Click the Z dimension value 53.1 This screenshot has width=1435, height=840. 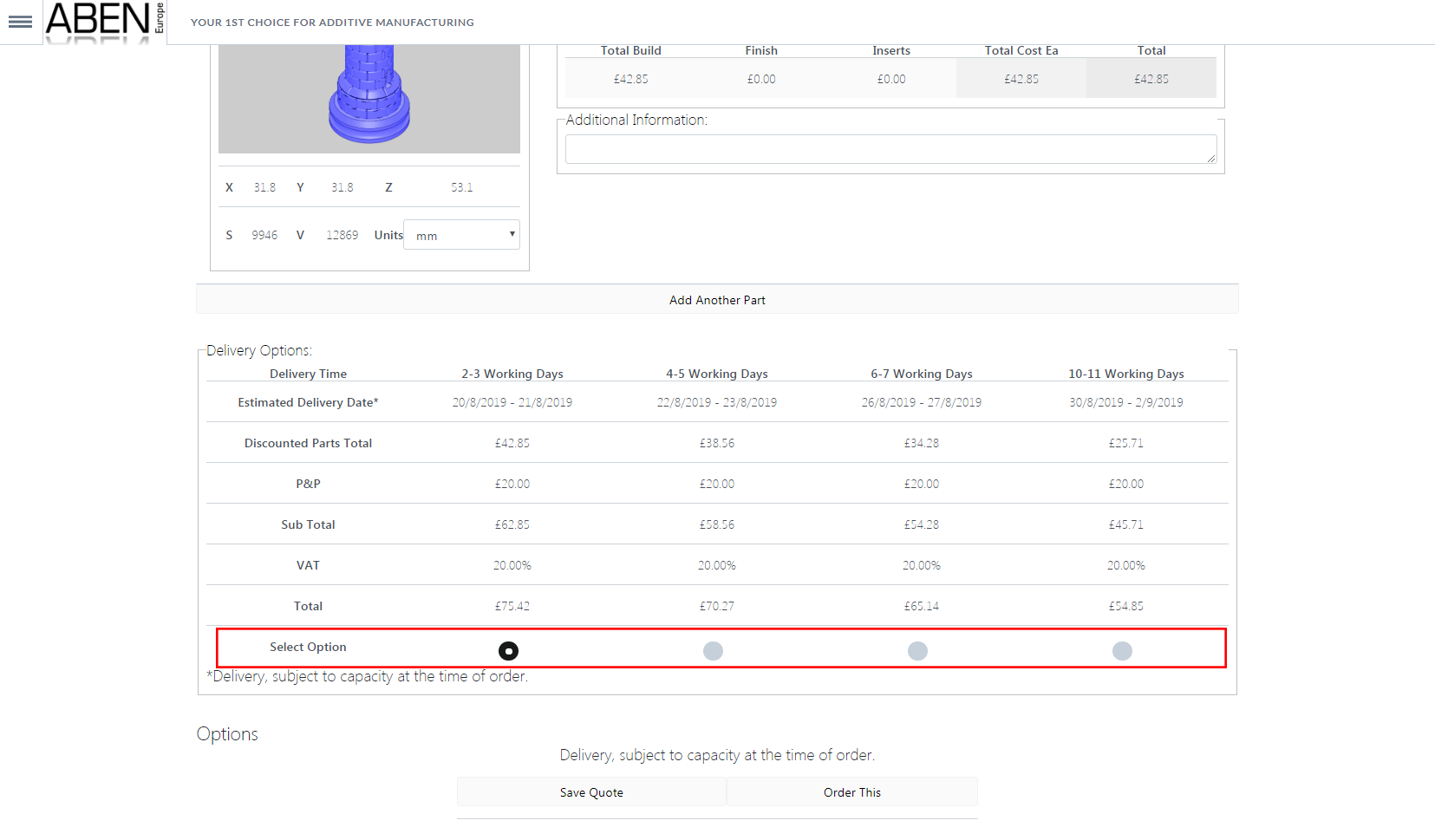(x=461, y=187)
